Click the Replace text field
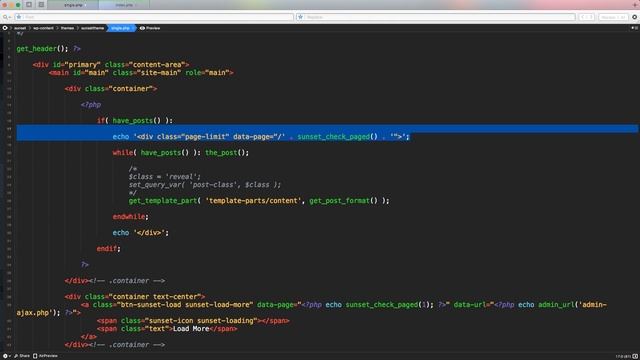Viewport: 640px width, 360px height. (436, 17)
